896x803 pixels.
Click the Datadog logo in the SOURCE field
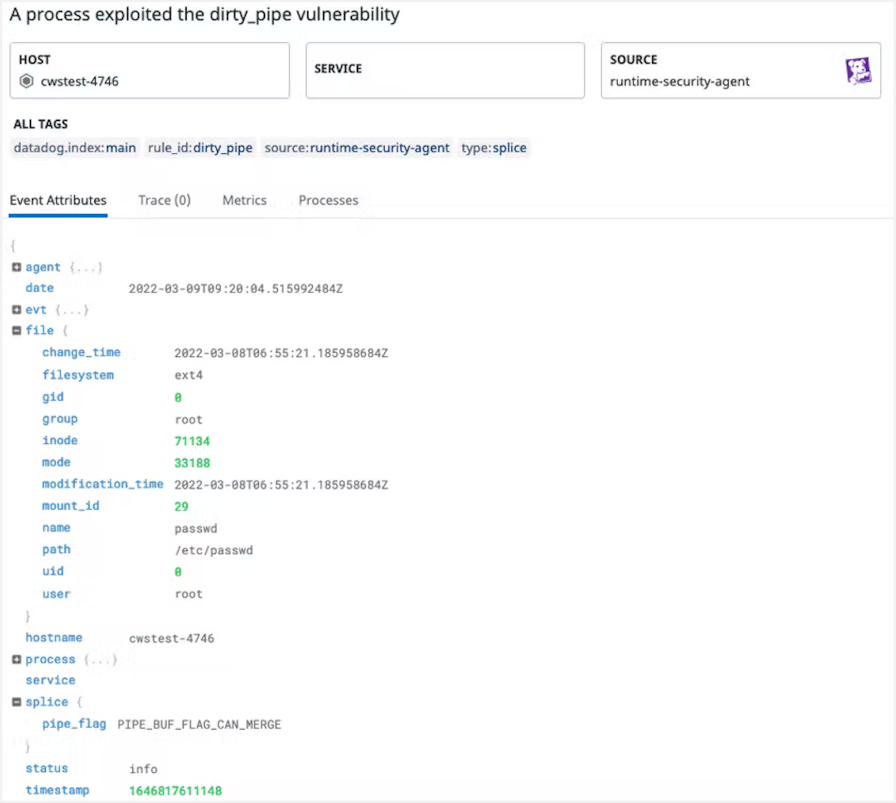pos(858,70)
